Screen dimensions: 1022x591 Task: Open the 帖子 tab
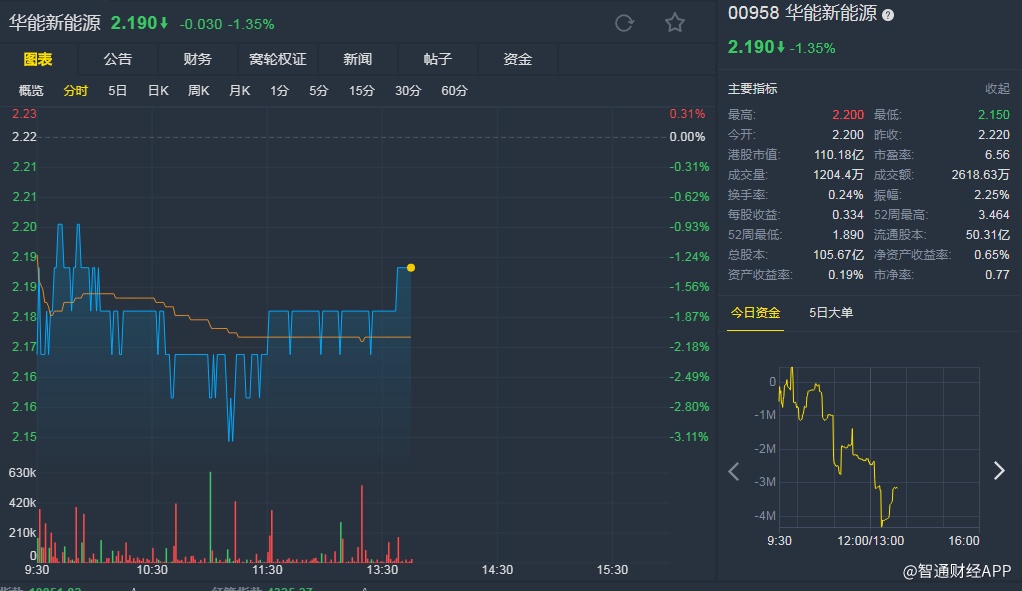coord(437,59)
